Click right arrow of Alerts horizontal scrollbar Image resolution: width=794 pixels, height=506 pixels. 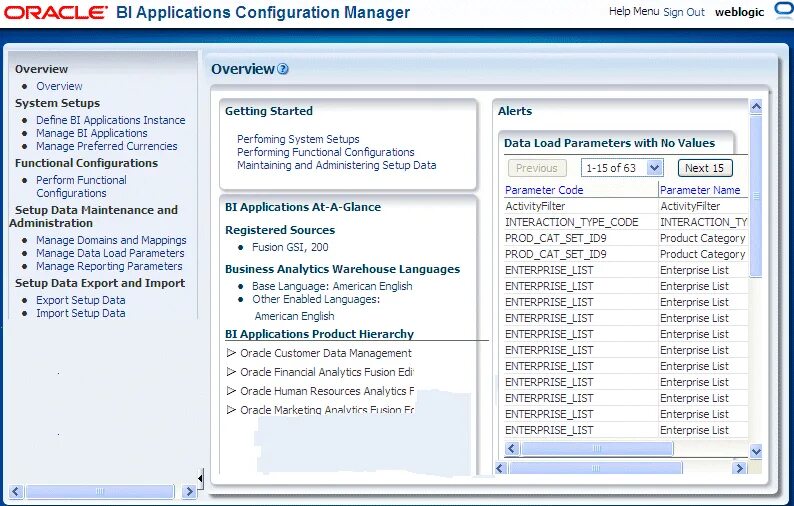click(x=740, y=468)
